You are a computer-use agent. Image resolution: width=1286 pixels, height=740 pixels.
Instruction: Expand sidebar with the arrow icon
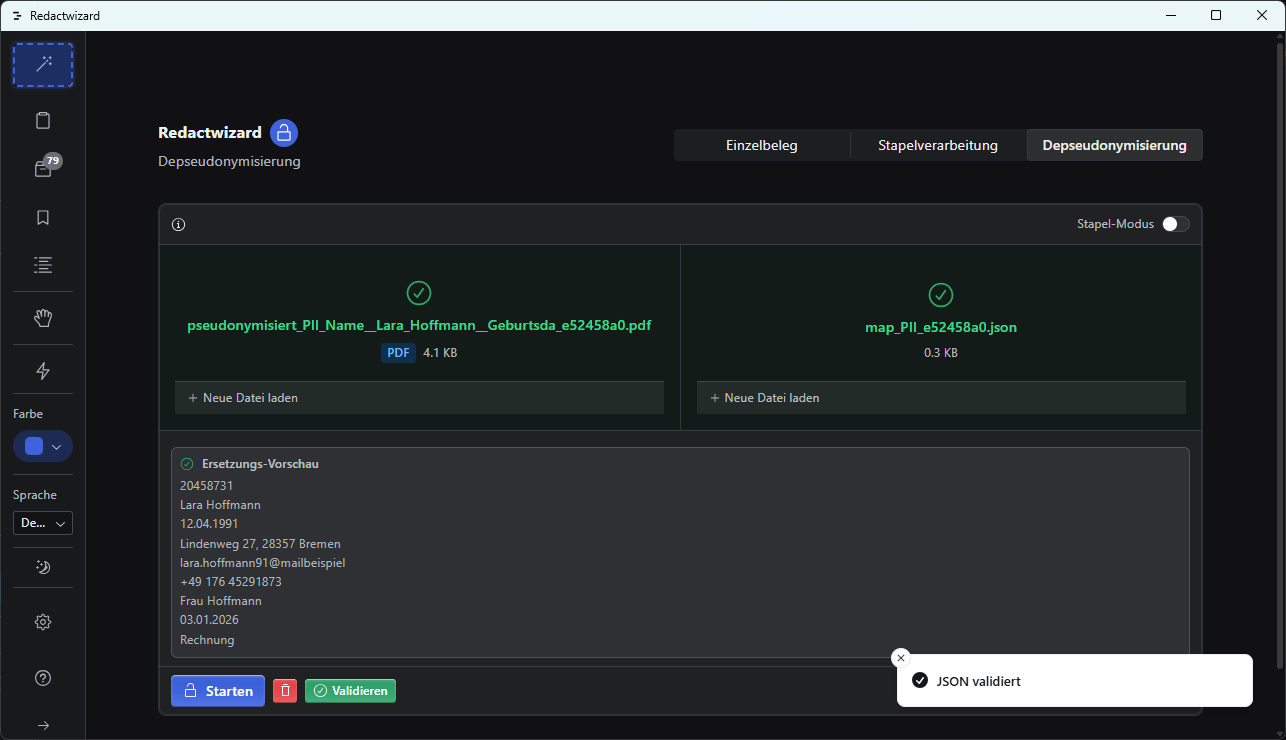tap(43, 726)
